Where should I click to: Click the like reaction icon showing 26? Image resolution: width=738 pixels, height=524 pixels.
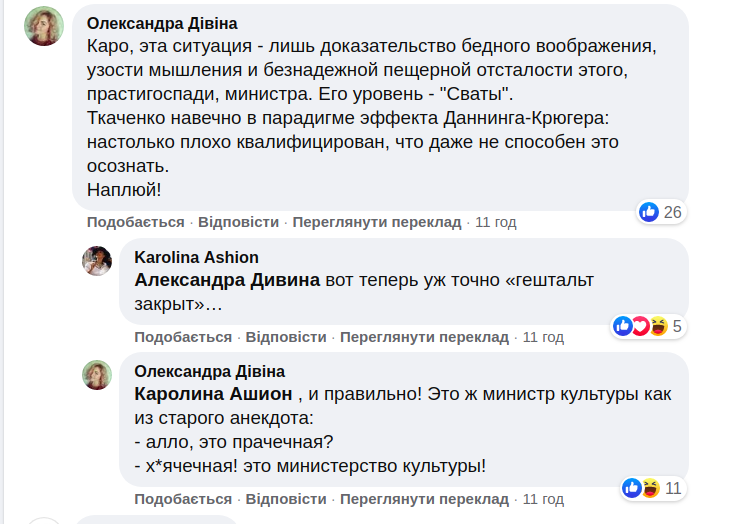pos(649,212)
